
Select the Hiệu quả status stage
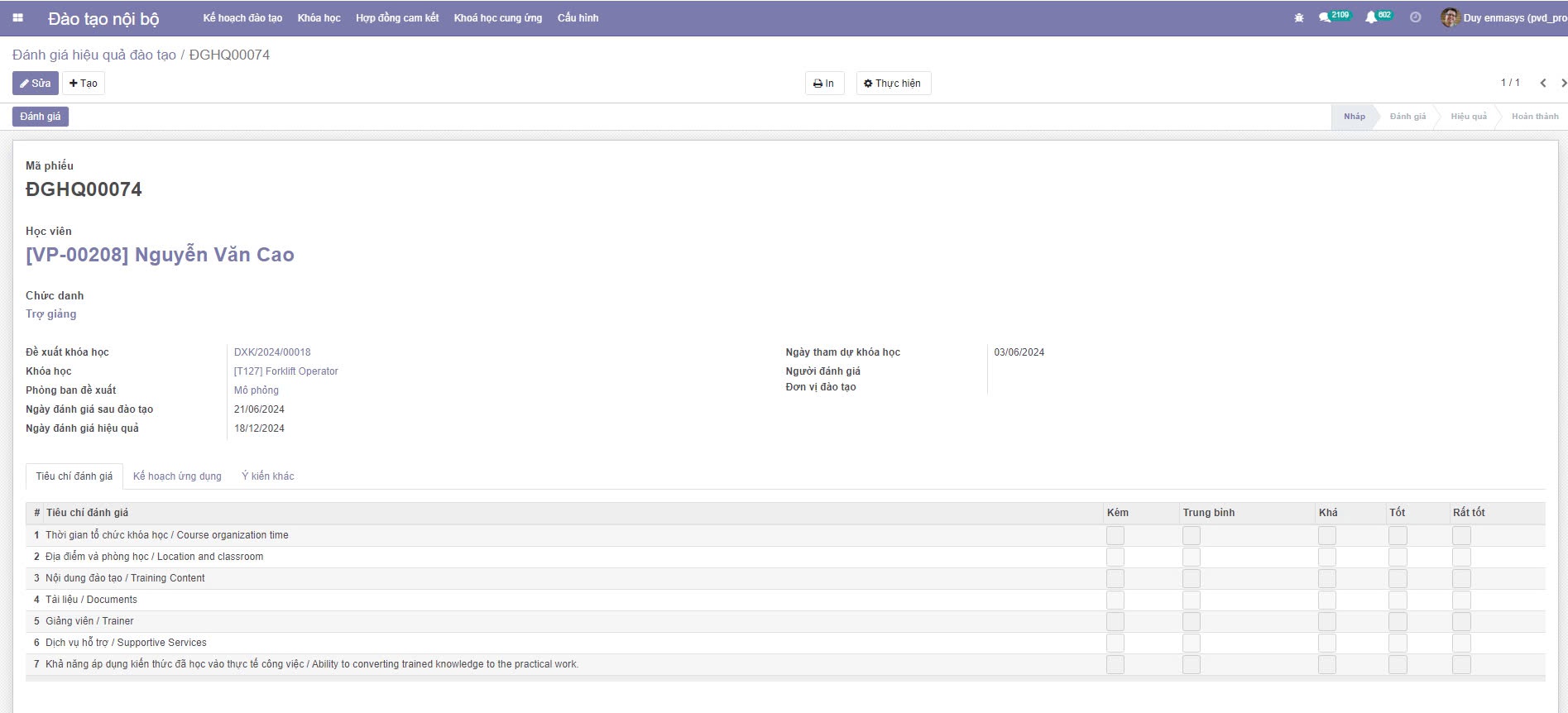click(x=1468, y=117)
